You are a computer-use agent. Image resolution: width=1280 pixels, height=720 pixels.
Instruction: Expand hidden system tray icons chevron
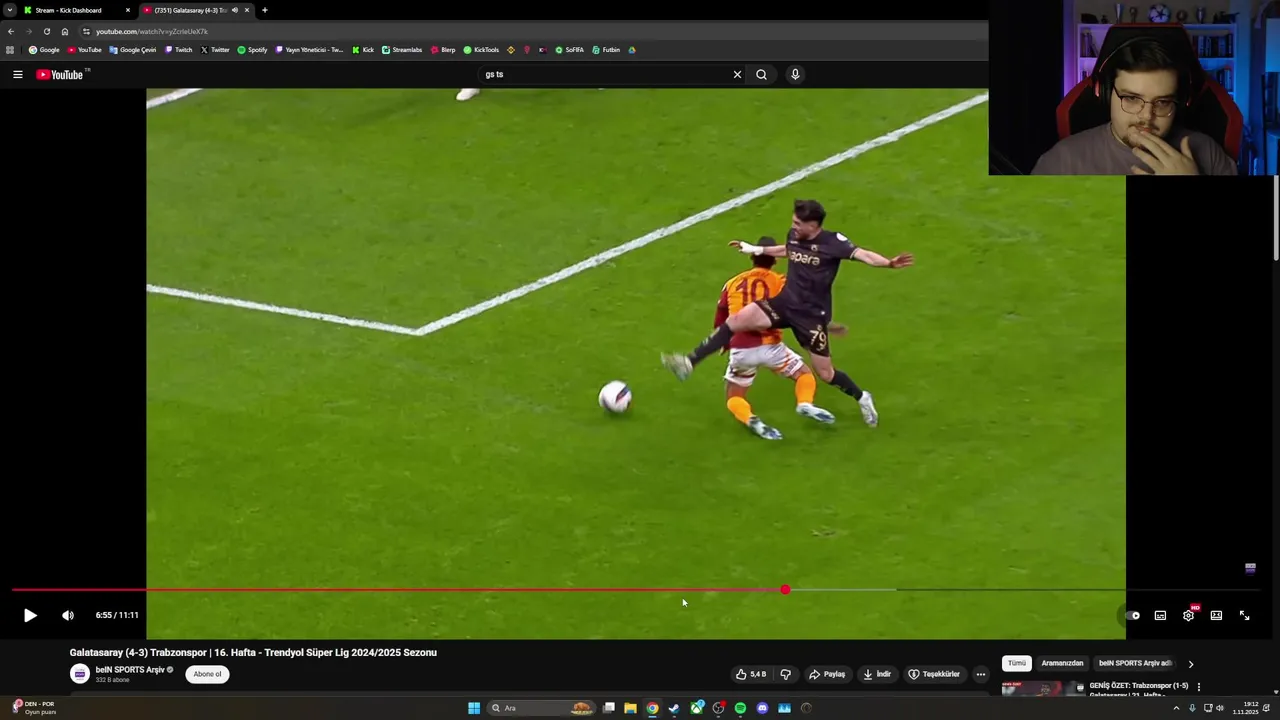click(1176, 708)
